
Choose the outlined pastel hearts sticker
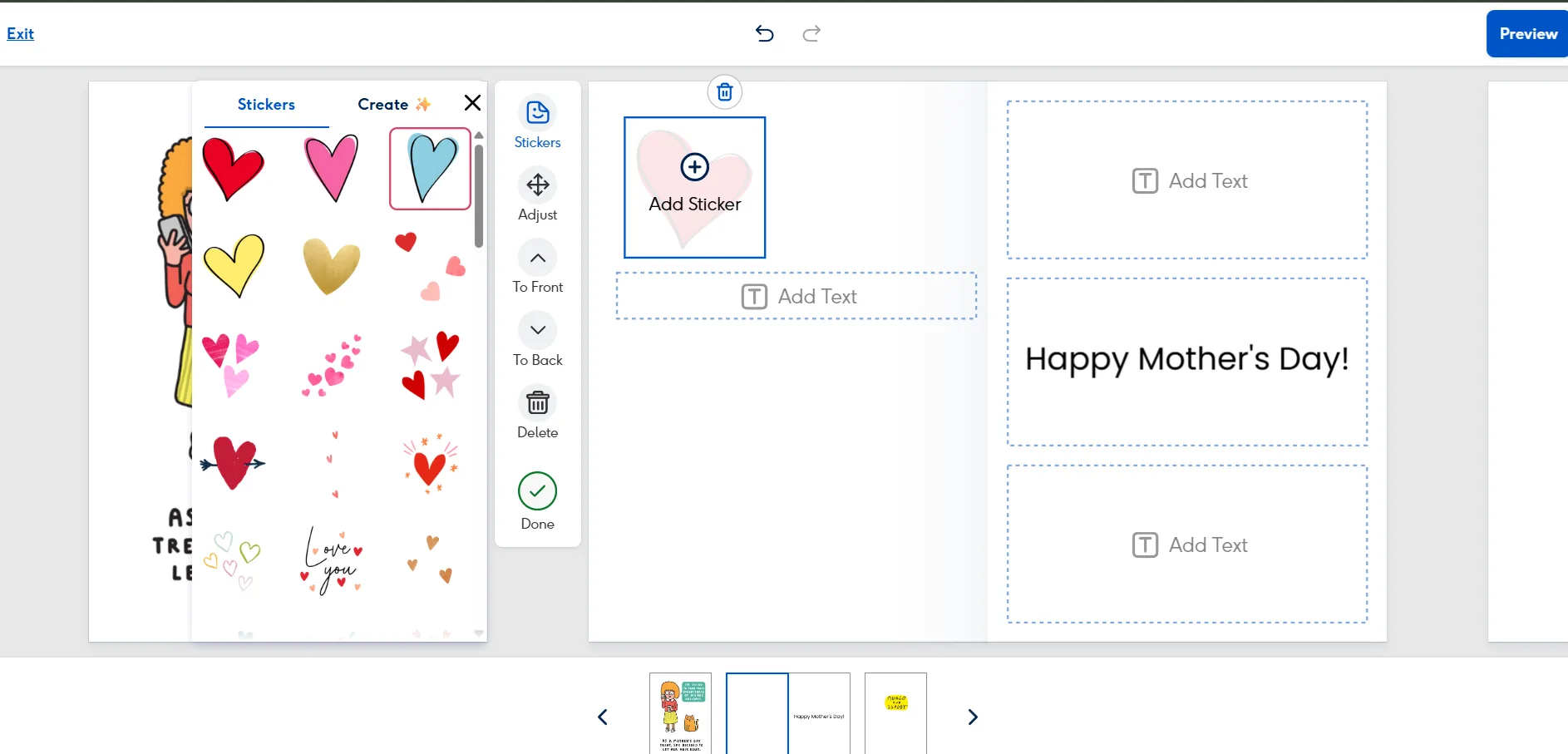pyautogui.click(x=234, y=559)
